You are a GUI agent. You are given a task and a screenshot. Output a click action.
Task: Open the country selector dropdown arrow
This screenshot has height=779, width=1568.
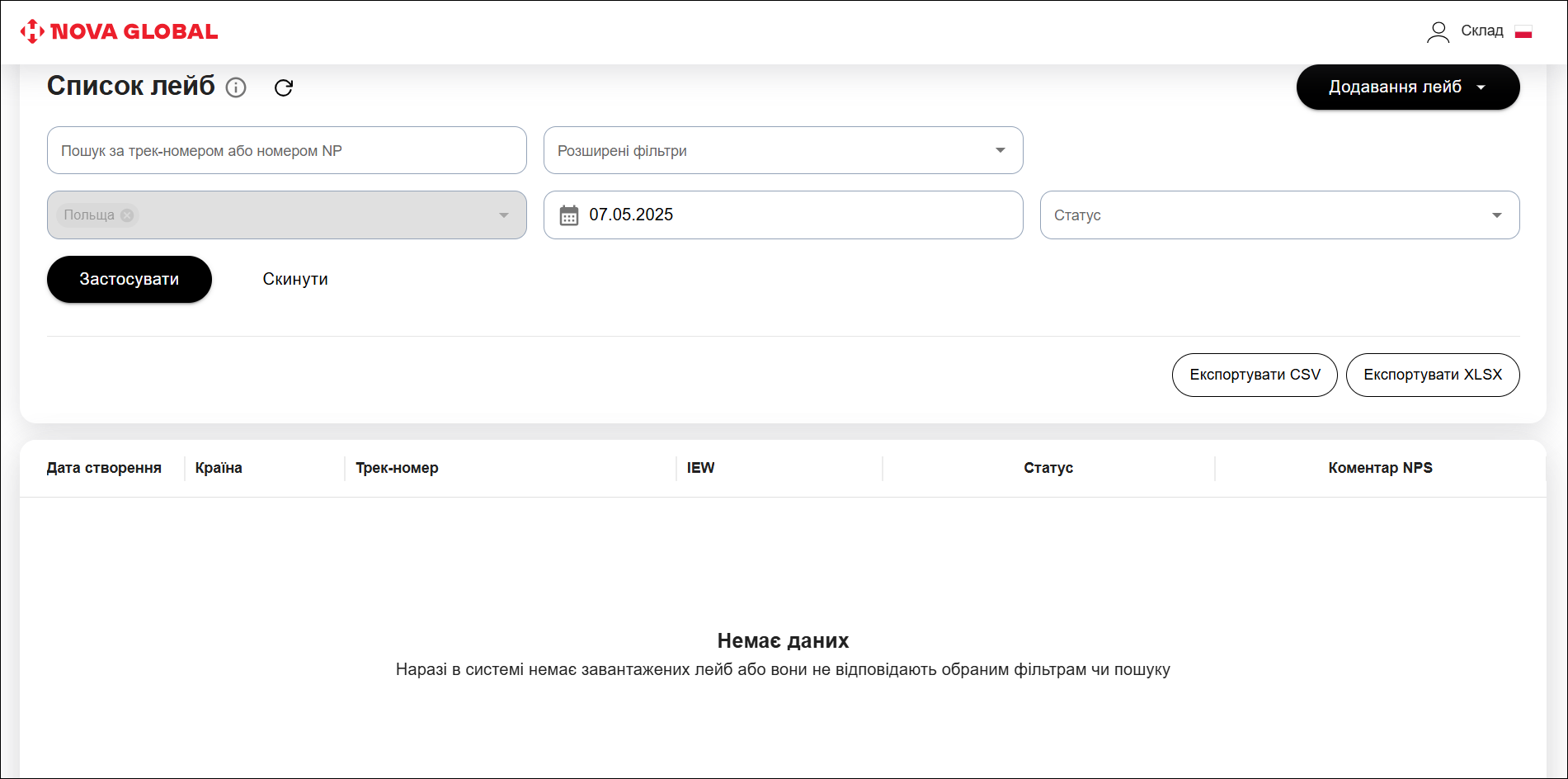click(503, 215)
